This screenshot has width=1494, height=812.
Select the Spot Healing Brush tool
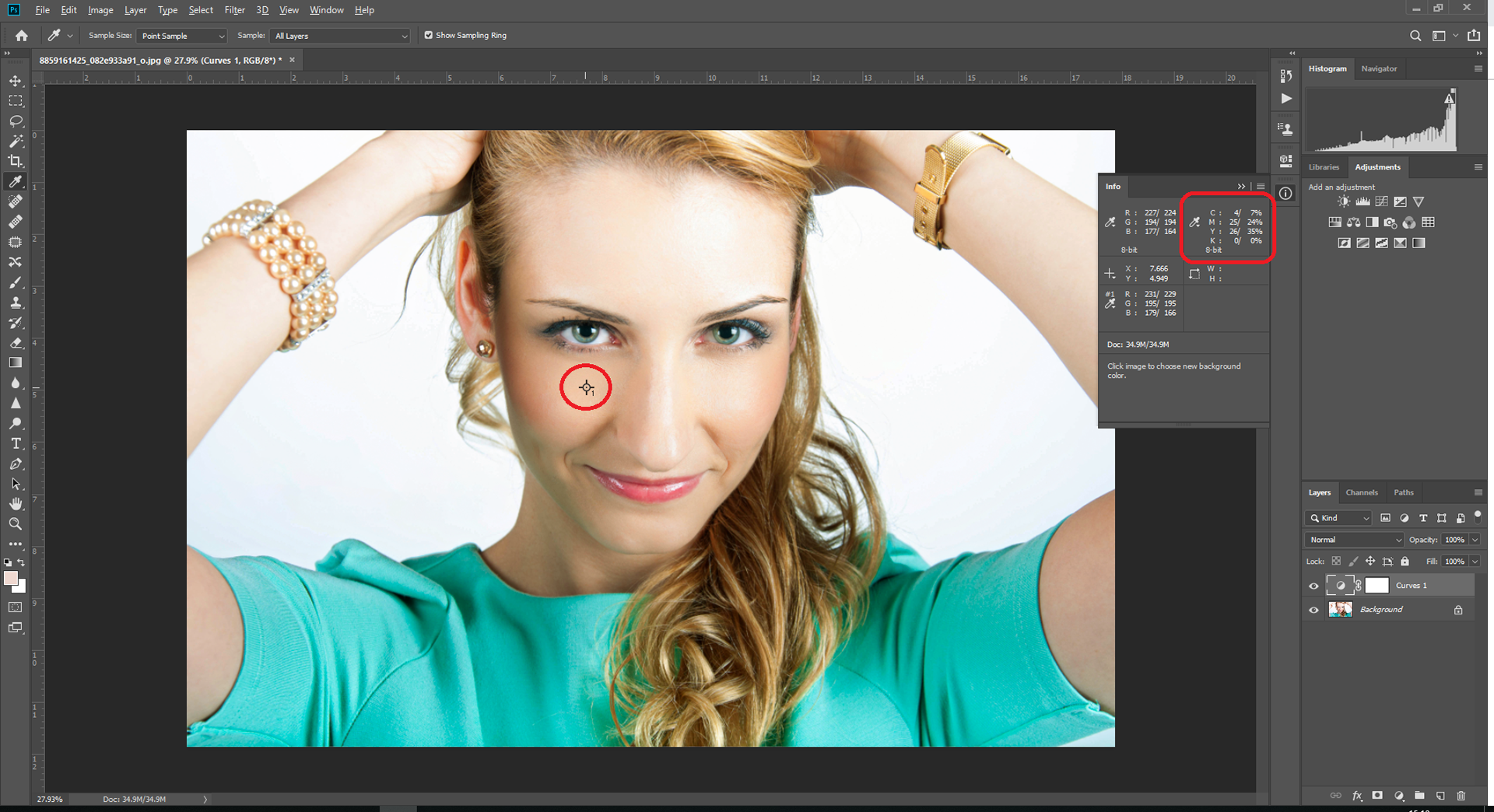click(16, 201)
